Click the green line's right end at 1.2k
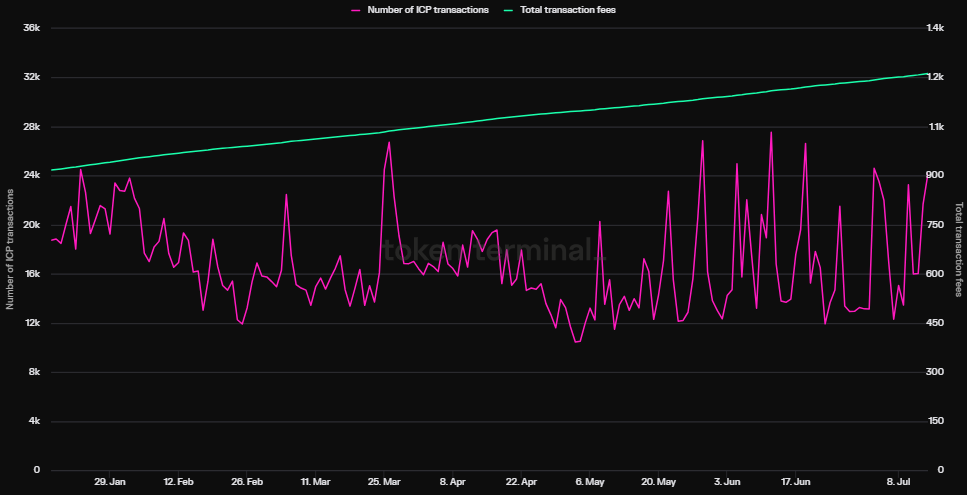This screenshot has width=967, height=495. 927,73
